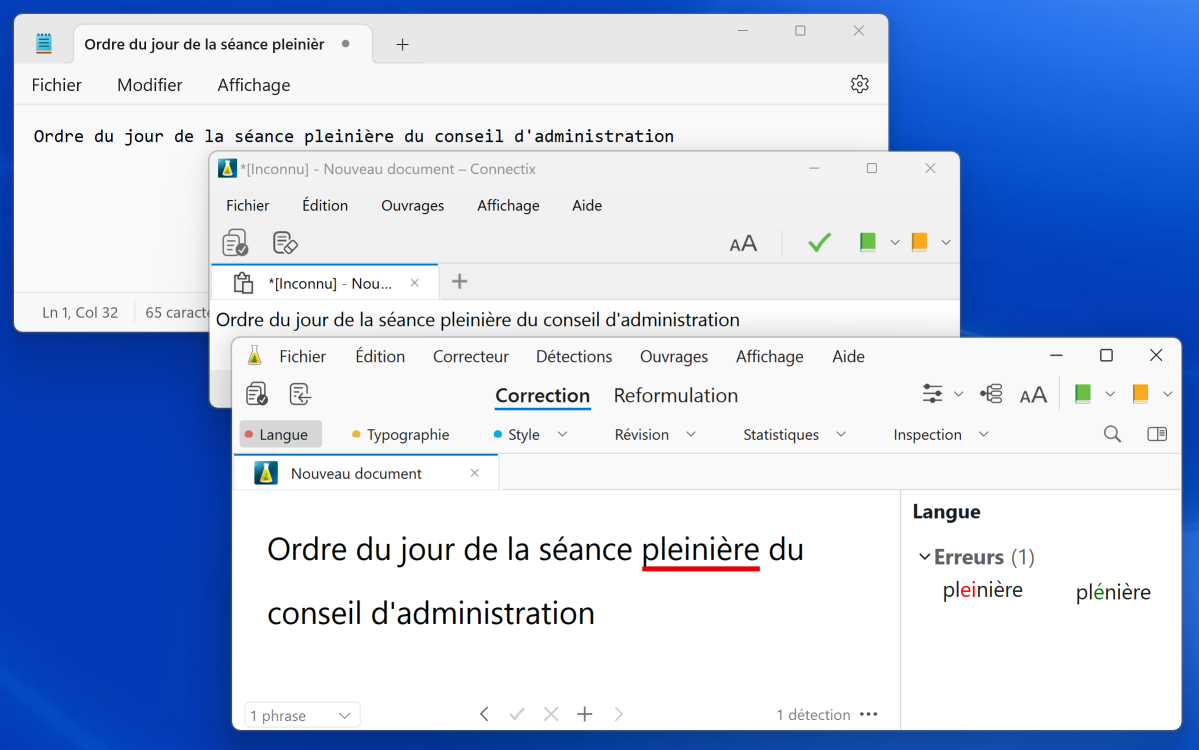Toggle the side panel layout icon
The width and height of the screenshot is (1199, 750).
[x=1157, y=434]
